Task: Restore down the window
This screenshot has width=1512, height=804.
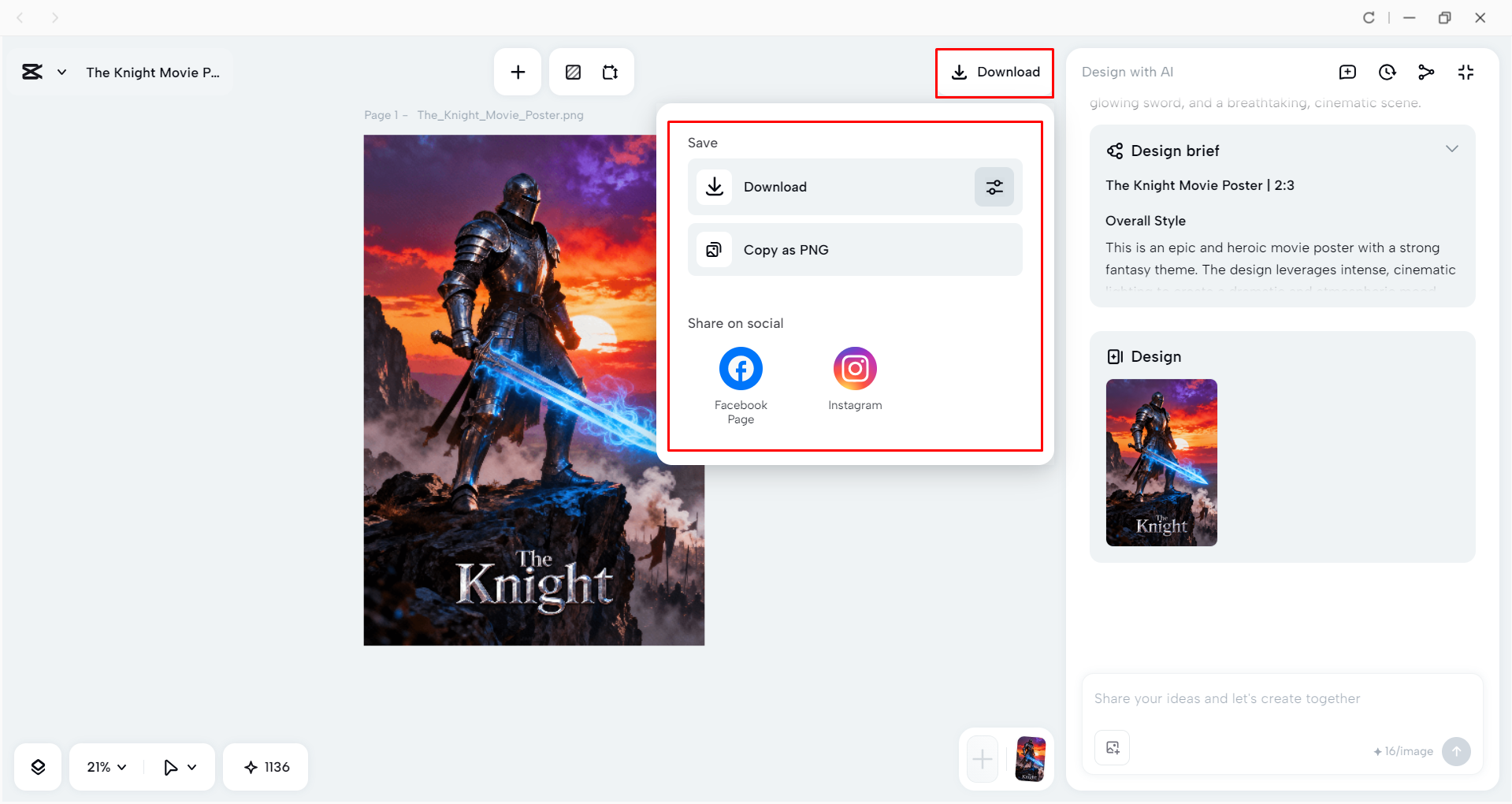Action: click(x=1444, y=17)
